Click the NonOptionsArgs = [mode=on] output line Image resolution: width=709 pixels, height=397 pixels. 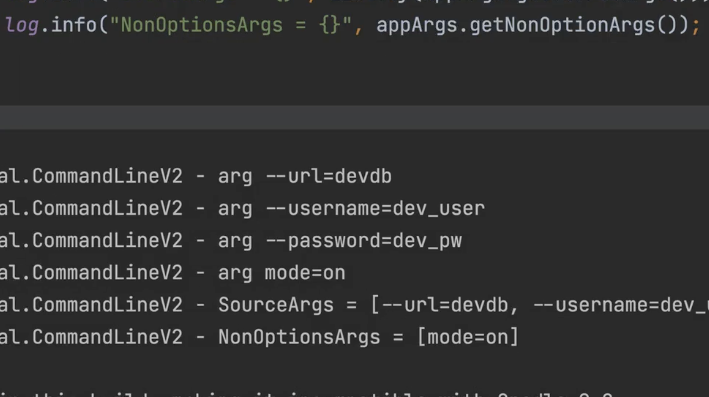click(260, 337)
